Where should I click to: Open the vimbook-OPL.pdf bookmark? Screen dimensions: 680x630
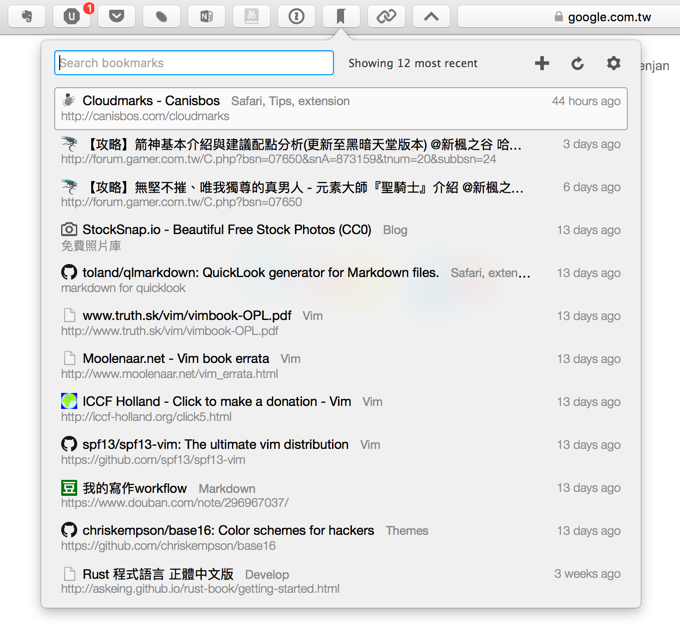pos(187,315)
